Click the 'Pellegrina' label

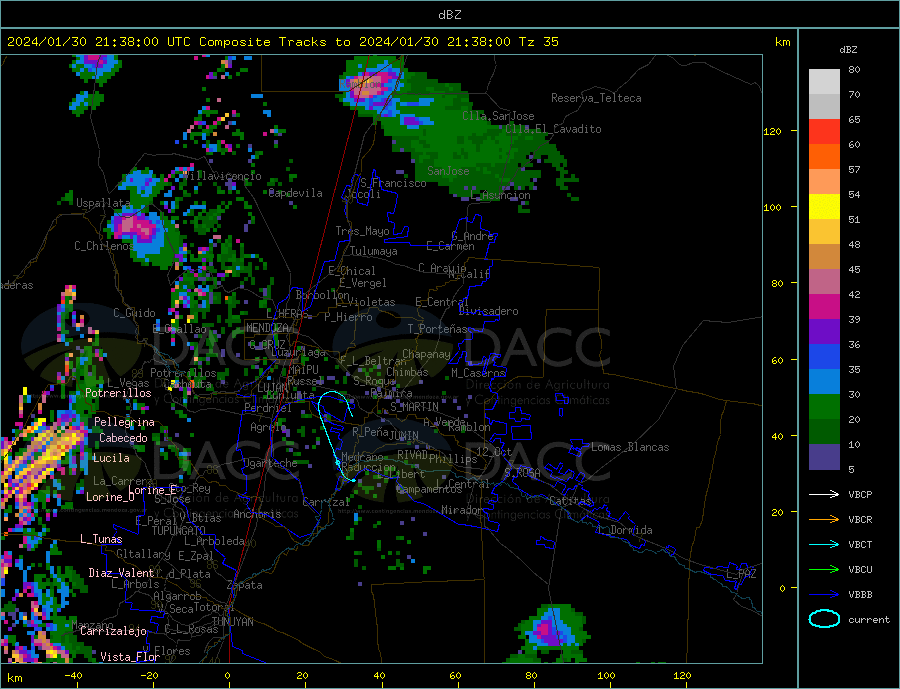click(x=125, y=422)
